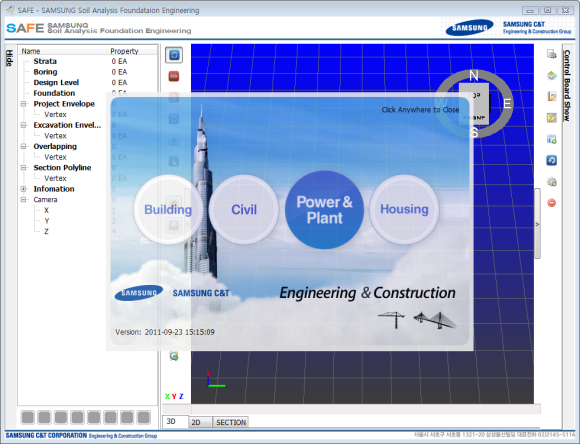
Task: Click the map with pencil icon
Action: [552, 118]
